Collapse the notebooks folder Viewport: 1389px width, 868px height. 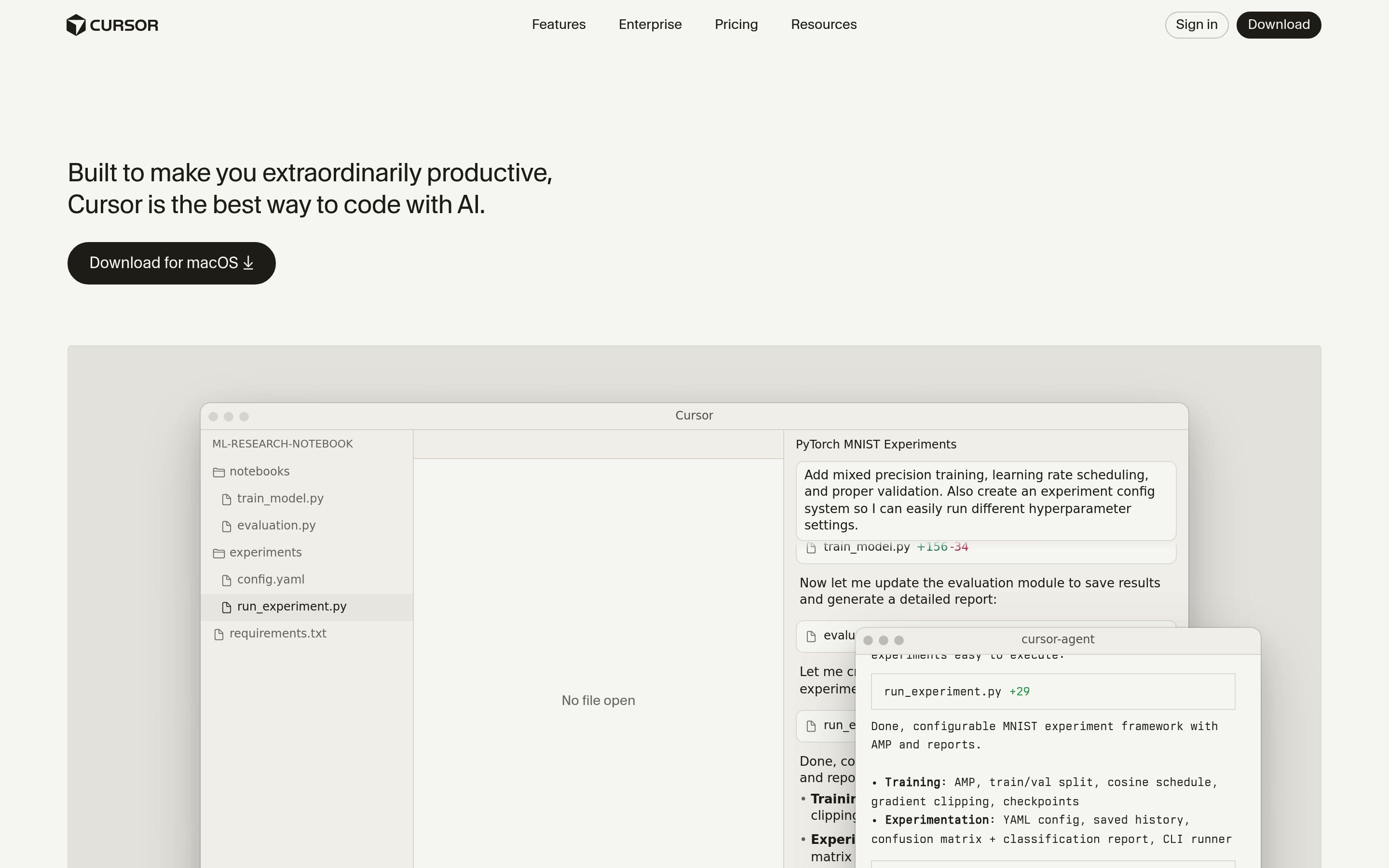tap(259, 471)
